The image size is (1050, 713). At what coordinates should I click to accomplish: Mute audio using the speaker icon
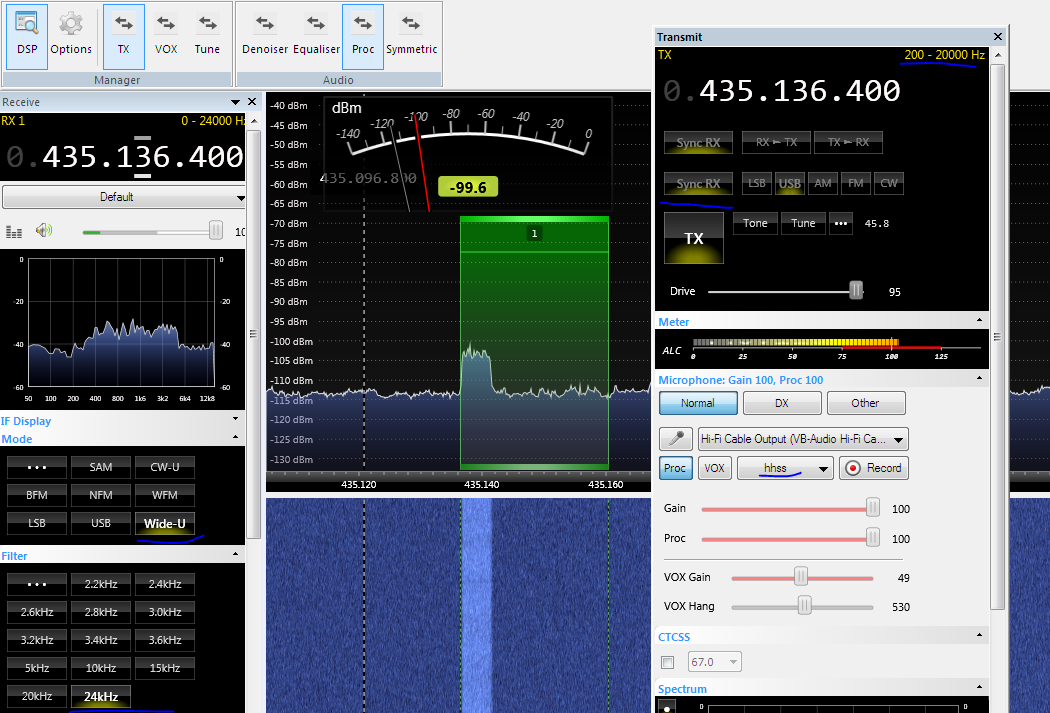coord(43,231)
